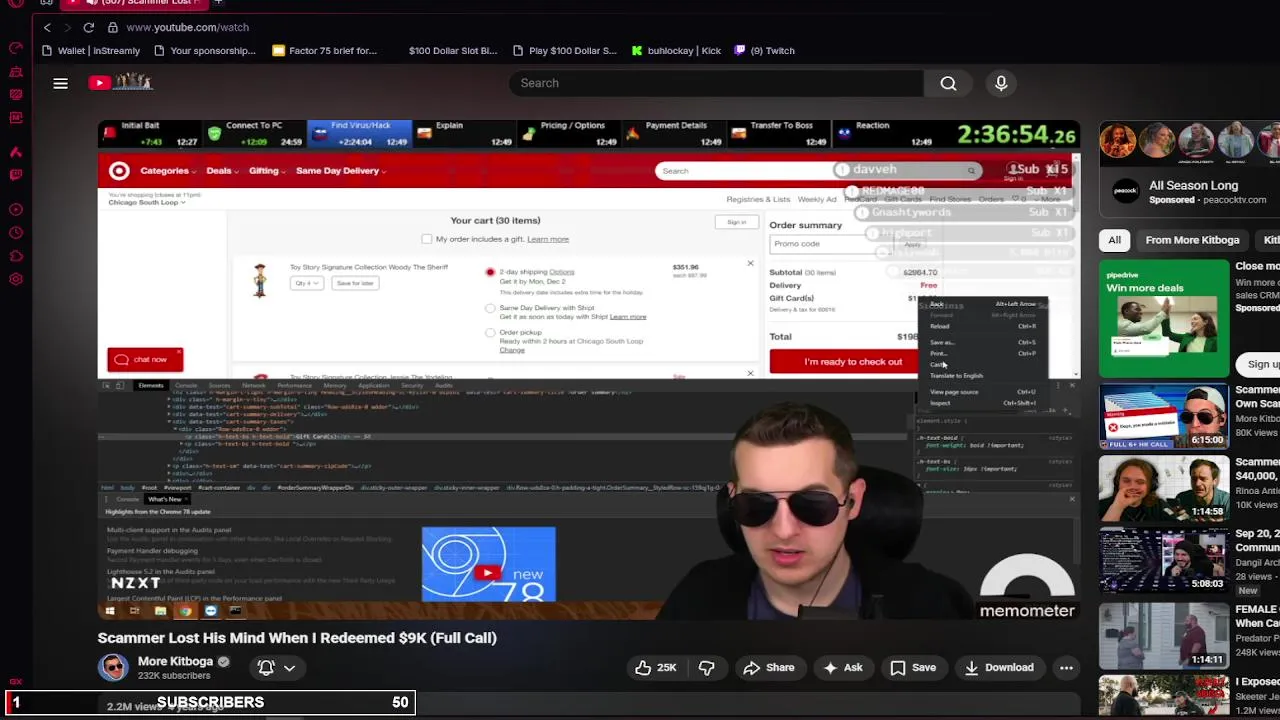Open All Season Long sponsored ad
1280x720 pixels.
pyautogui.click(x=1193, y=185)
